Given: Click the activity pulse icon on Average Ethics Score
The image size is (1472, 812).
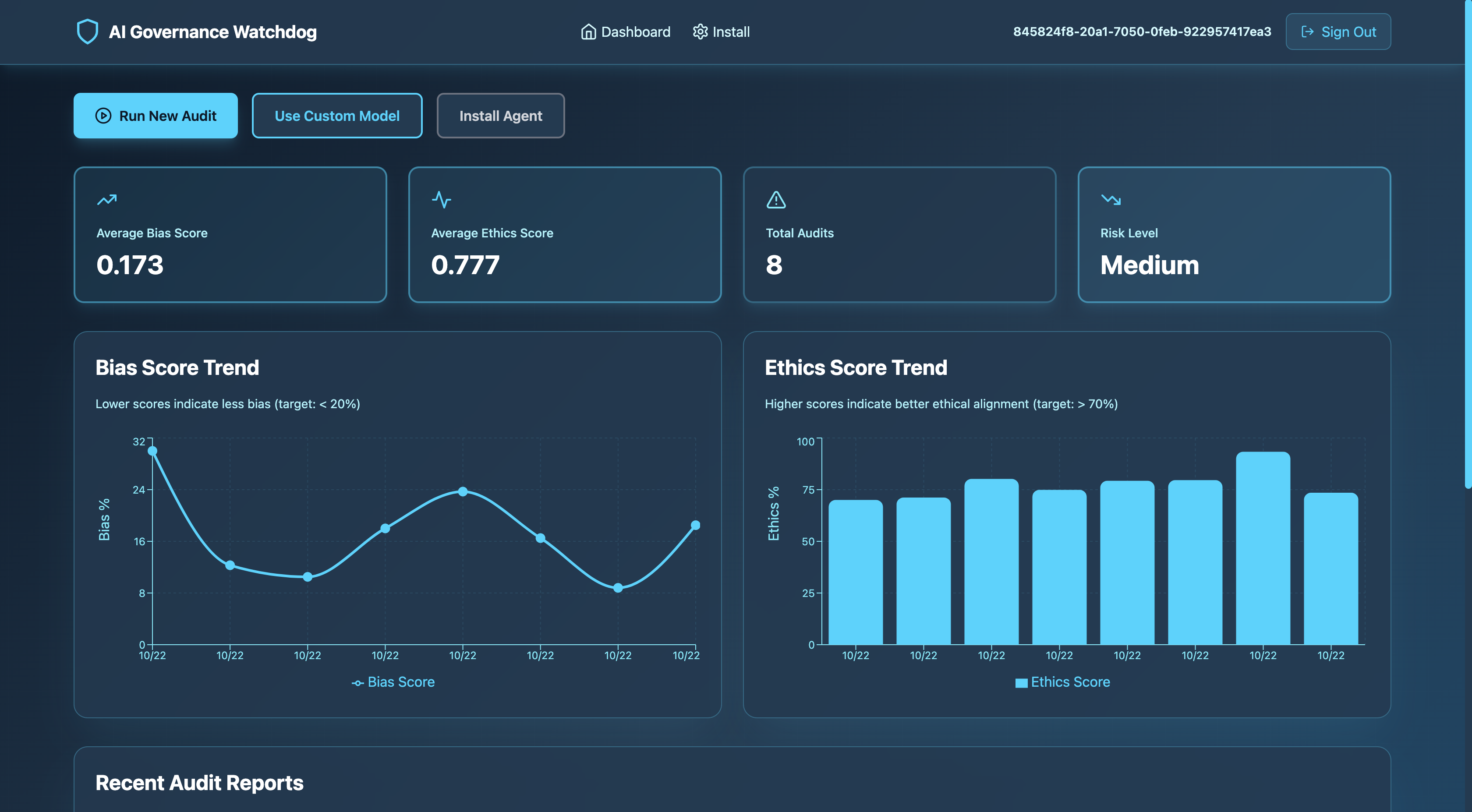Looking at the screenshot, I should [441, 199].
